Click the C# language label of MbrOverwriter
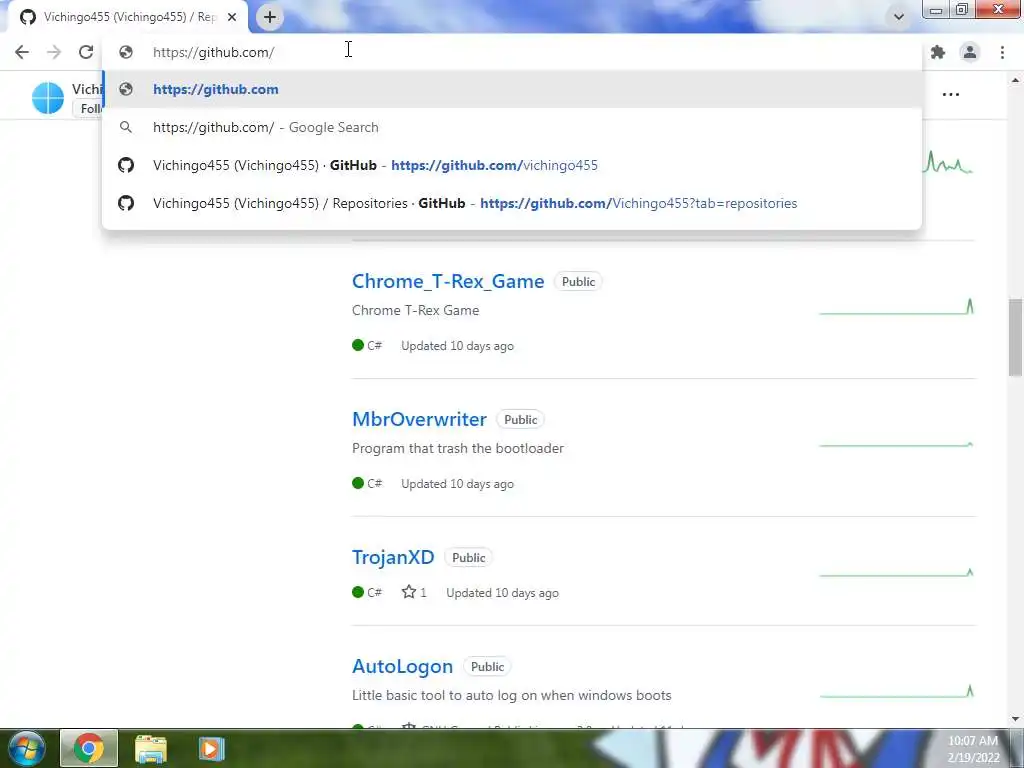 (367, 483)
